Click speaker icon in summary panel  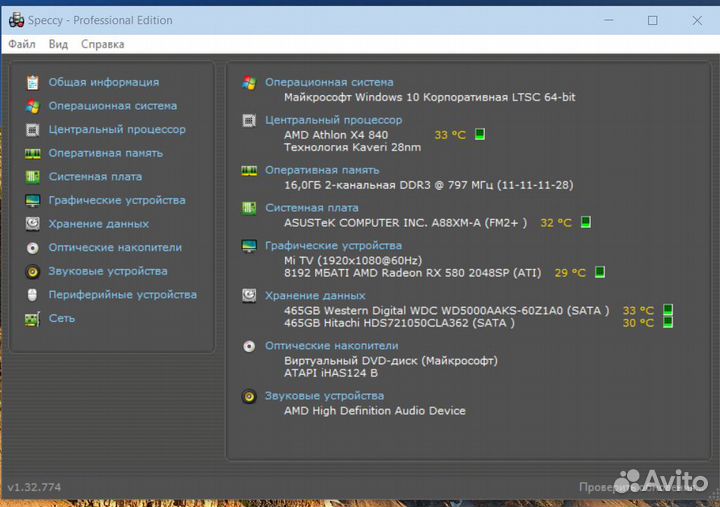click(x=249, y=396)
